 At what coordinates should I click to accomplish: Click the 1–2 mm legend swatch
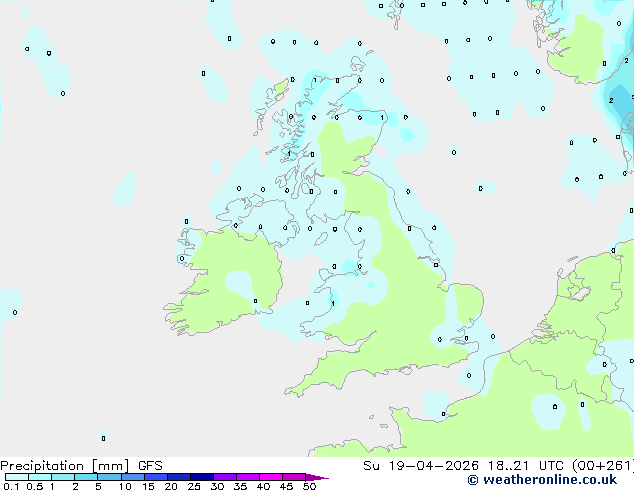(x=63, y=477)
